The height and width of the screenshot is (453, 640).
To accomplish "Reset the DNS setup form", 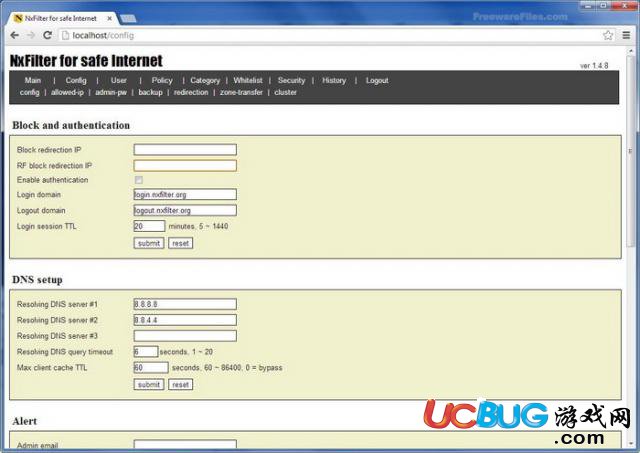I will click(x=180, y=384).
